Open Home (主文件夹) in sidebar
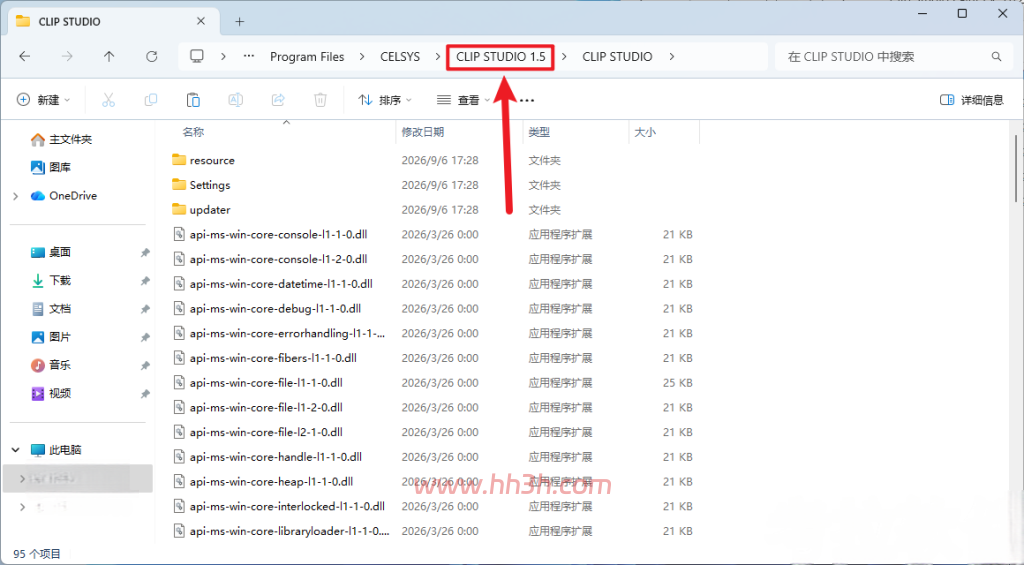Image resolution: width=1024 pixels, height=565 pixels. coord(61,139)
